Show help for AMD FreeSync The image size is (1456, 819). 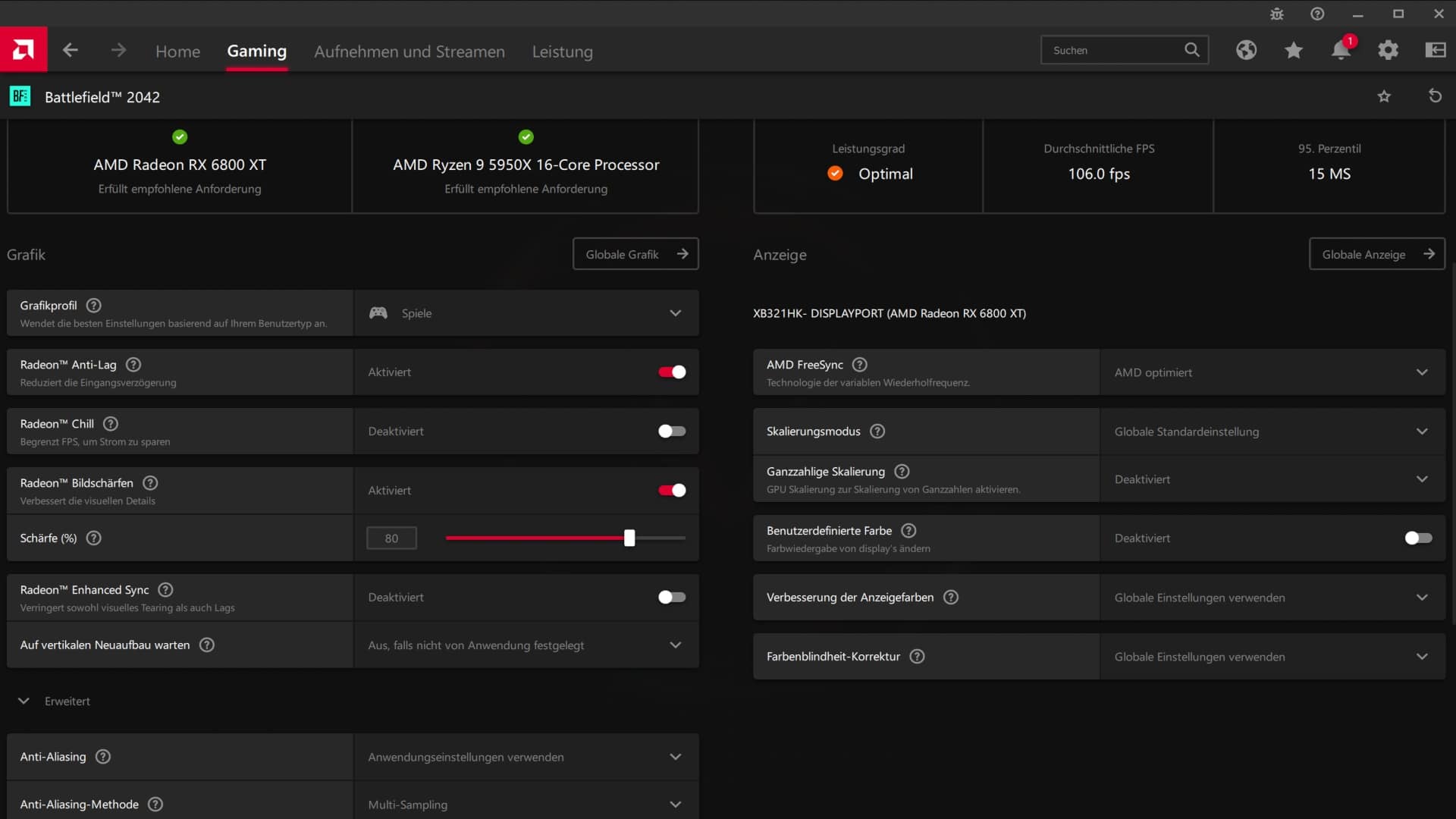click(x=859, y=364)
